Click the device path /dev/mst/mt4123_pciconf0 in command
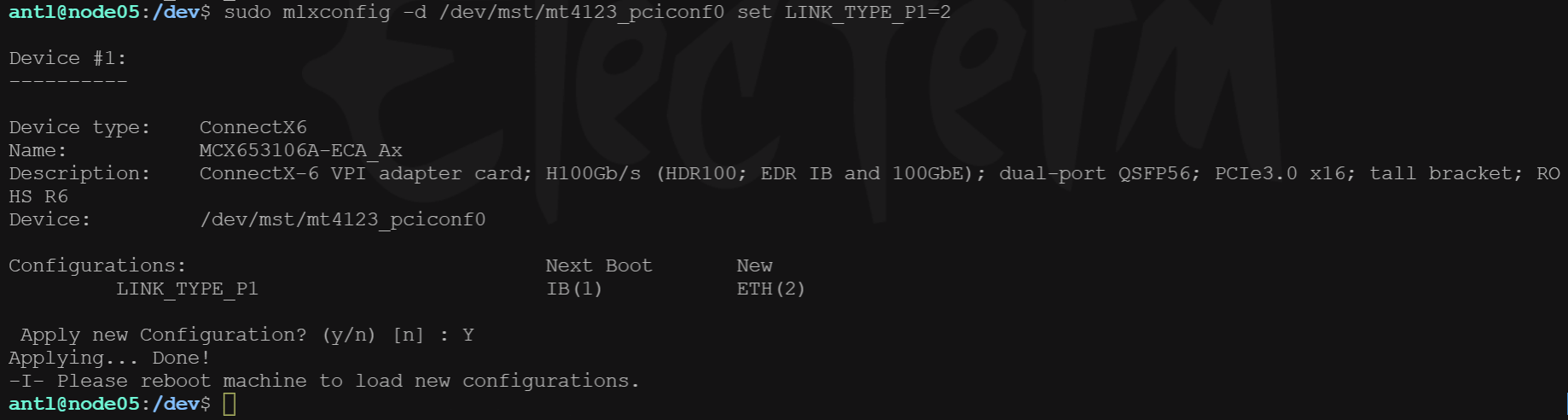Viewport: 1568px width, 420px height. [x=582, y=12]
